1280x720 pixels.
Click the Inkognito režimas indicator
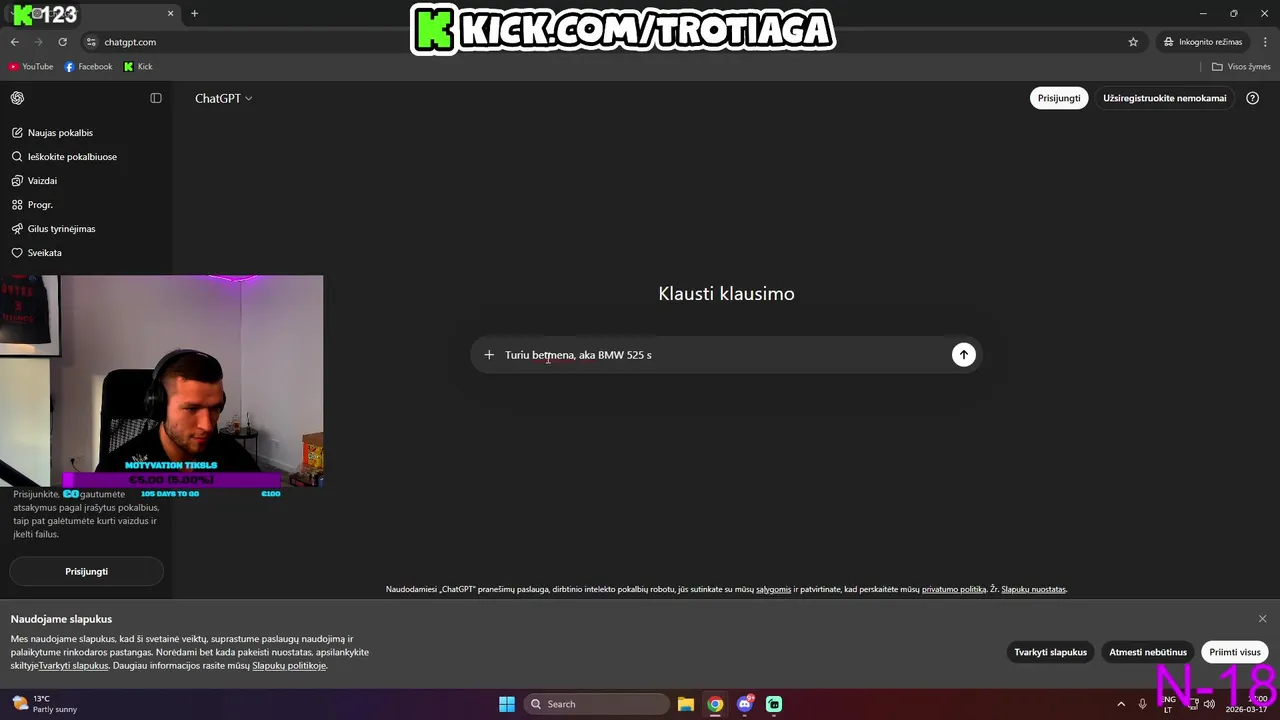1203,42
